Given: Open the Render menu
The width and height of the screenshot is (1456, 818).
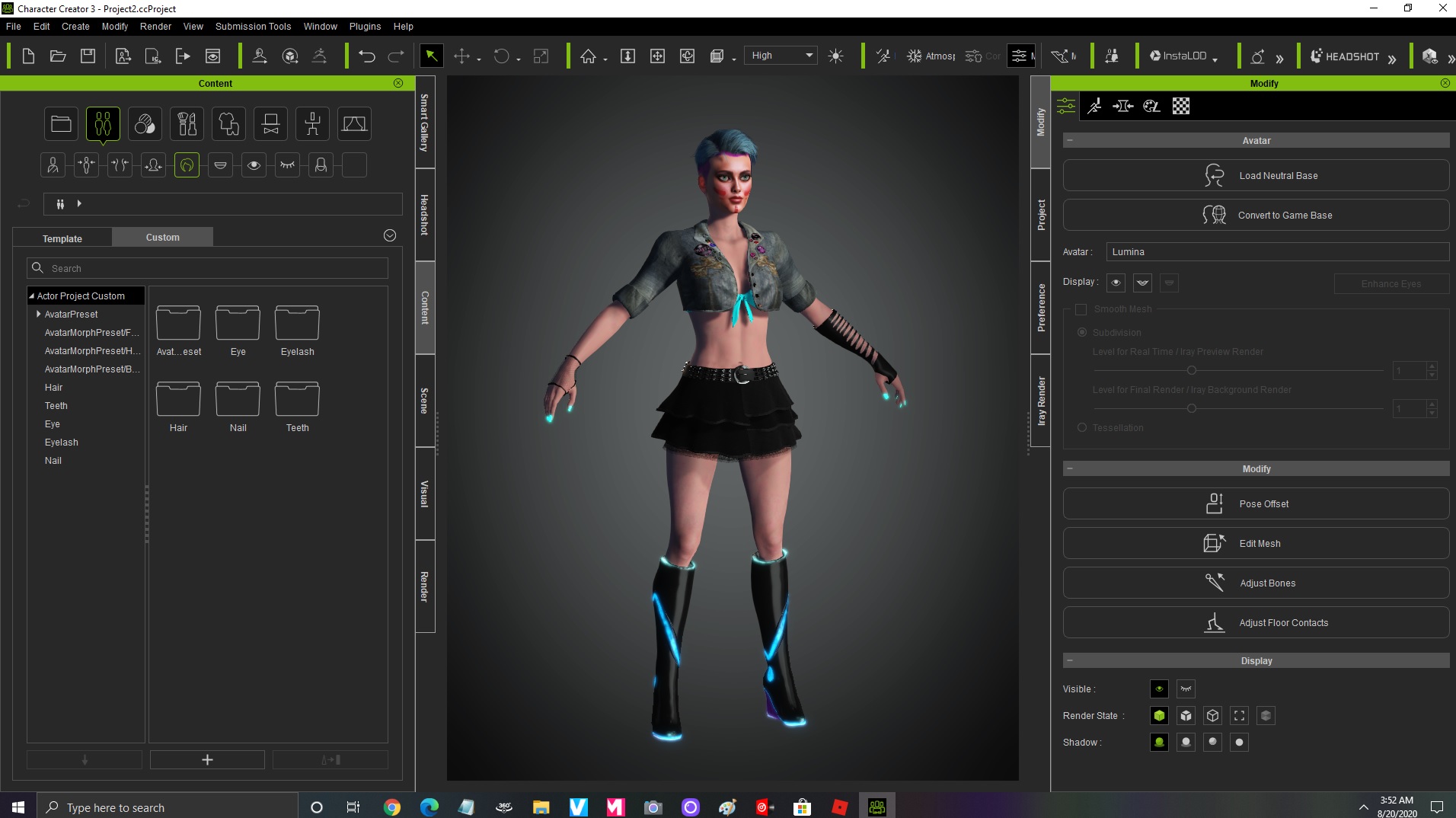Looking at the screenshot, I should click(x=155, y=26).
